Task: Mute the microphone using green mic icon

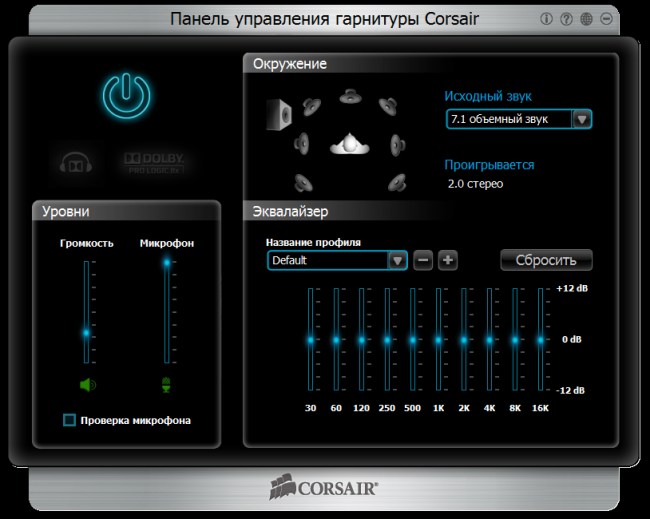Action: tap(167, 384)
